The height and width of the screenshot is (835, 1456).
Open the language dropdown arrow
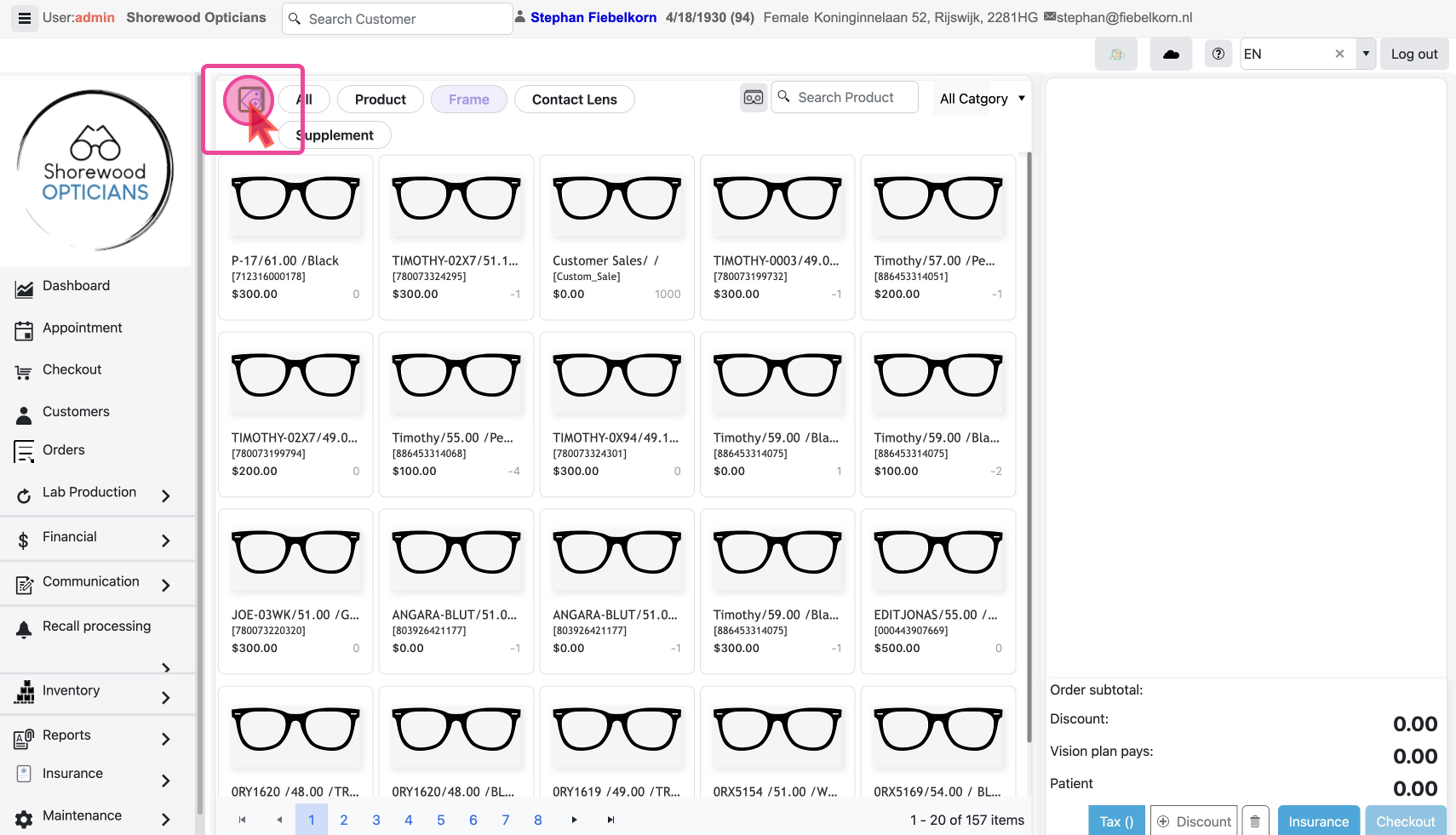(1366, 54)
